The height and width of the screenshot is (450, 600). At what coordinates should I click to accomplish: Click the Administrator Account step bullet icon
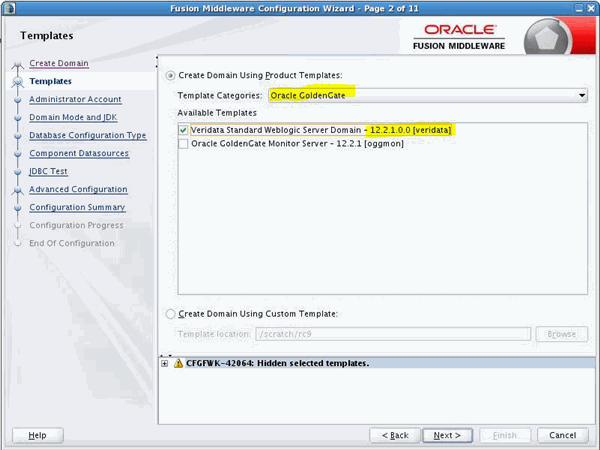(x=18, y=100)
